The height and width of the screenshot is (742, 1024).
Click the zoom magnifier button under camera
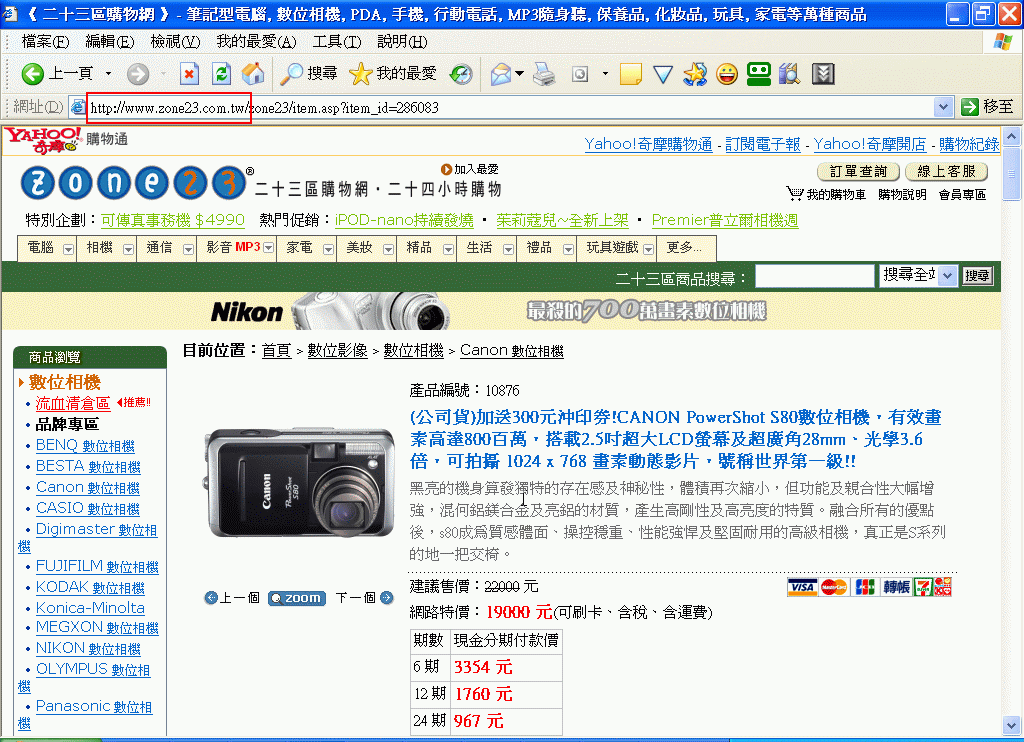coord(297,598)
